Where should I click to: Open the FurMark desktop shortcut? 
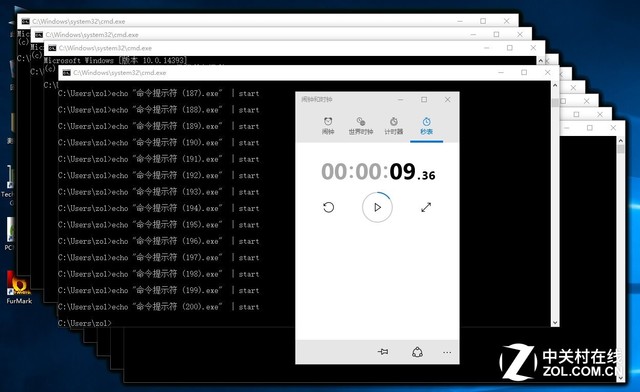point(18,288)
